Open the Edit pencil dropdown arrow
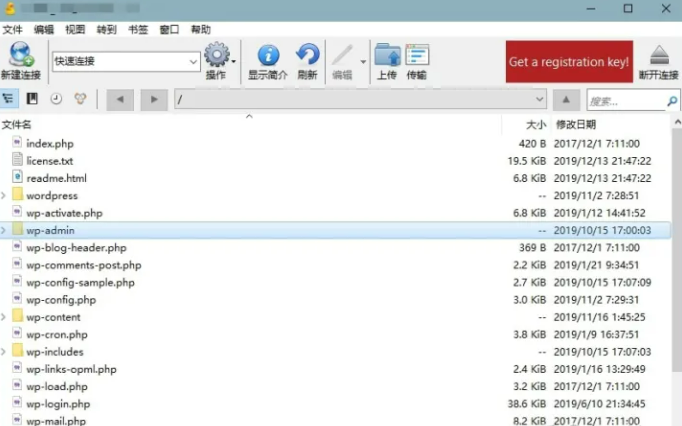 [x=363, y=62]
